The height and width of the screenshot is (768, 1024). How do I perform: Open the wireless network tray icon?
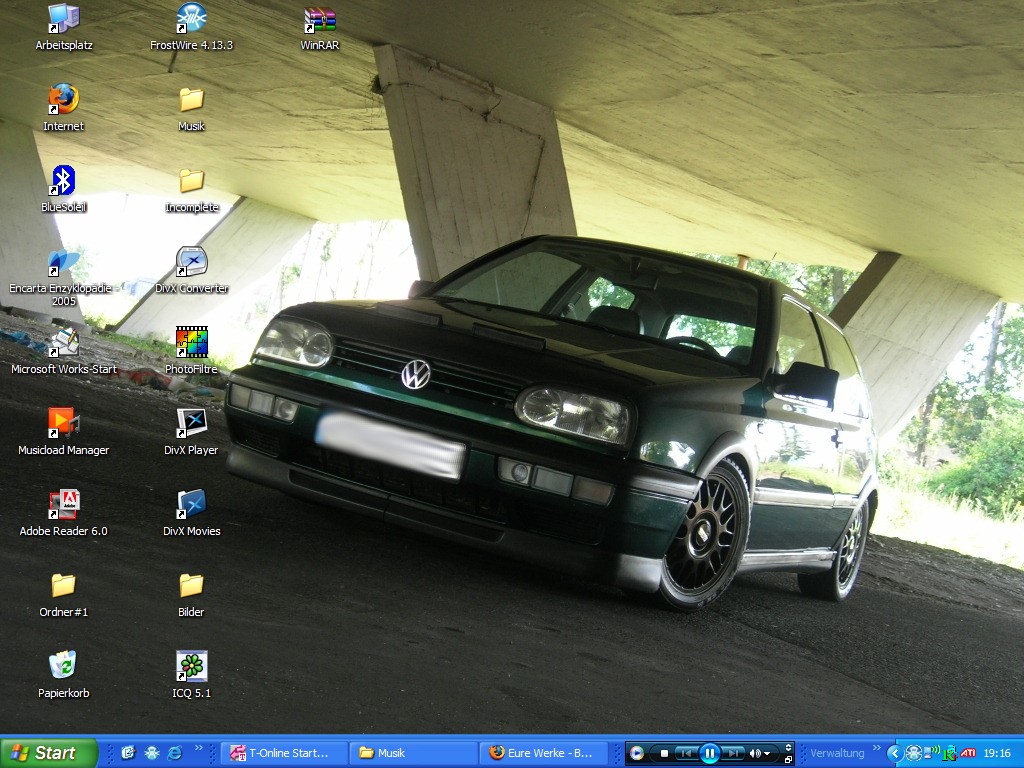[932, 754]
